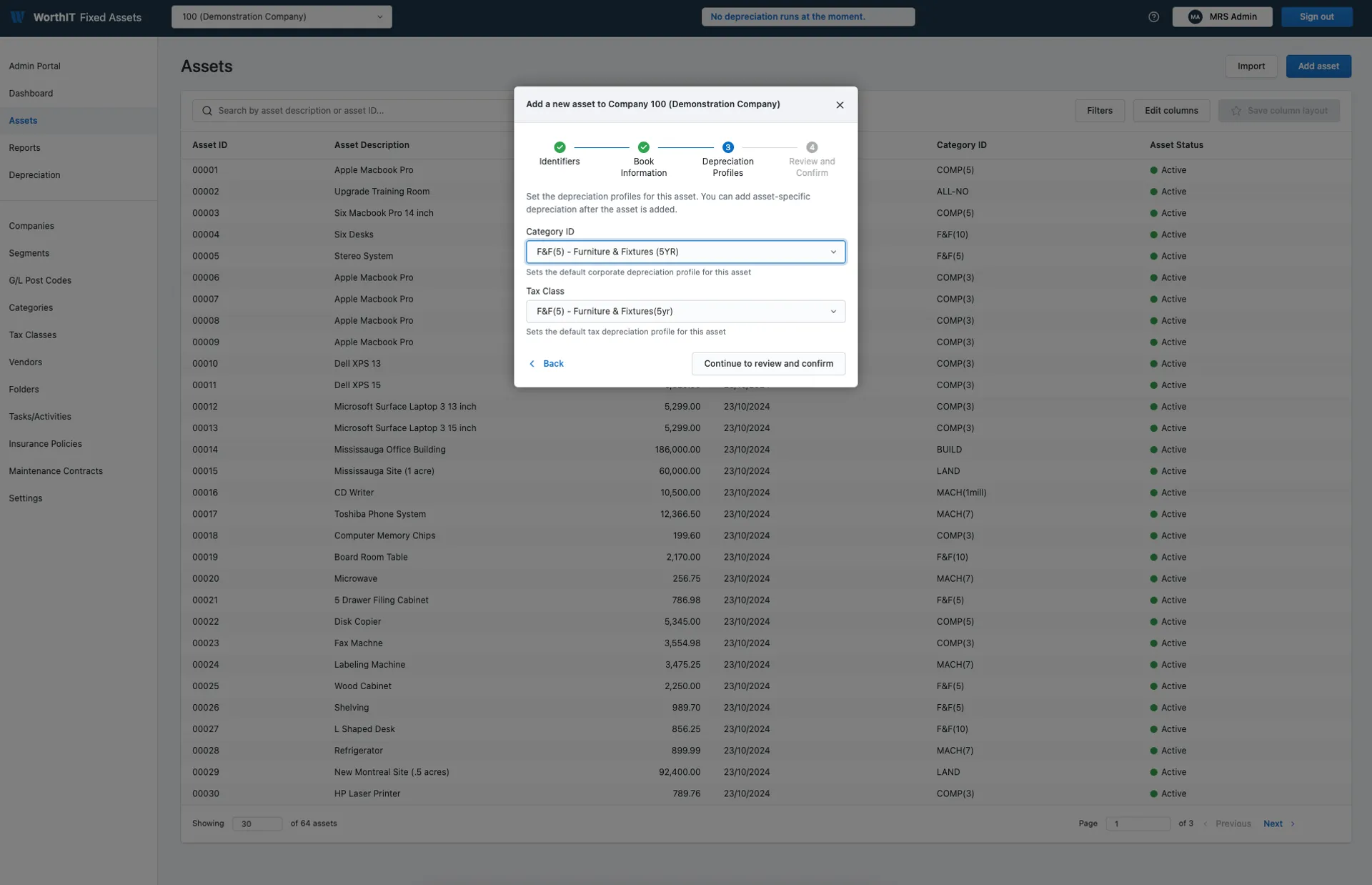Image resolution: width=1372 pixels, height=885 pixels.
Task: Click the Page number input field
Action: coord(1138,824)
